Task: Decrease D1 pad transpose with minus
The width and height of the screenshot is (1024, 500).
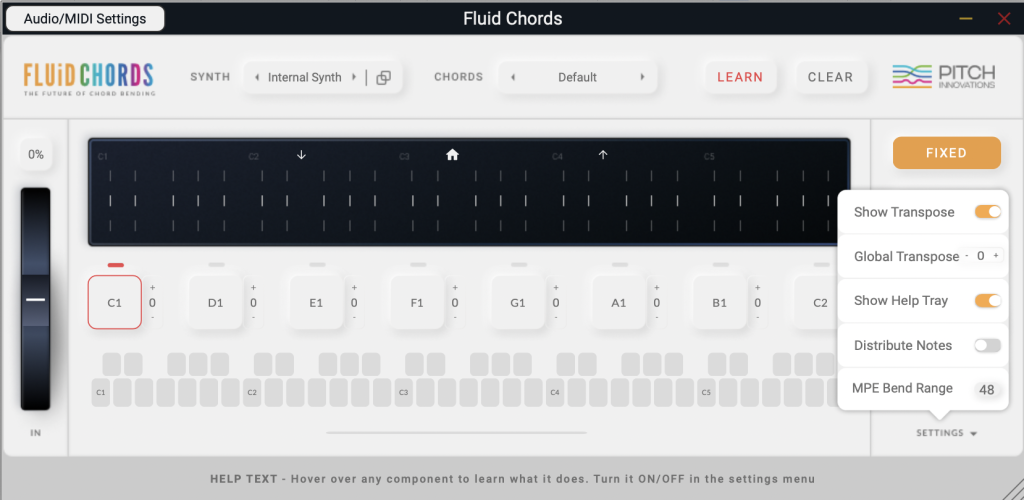Action: [253, 317]
